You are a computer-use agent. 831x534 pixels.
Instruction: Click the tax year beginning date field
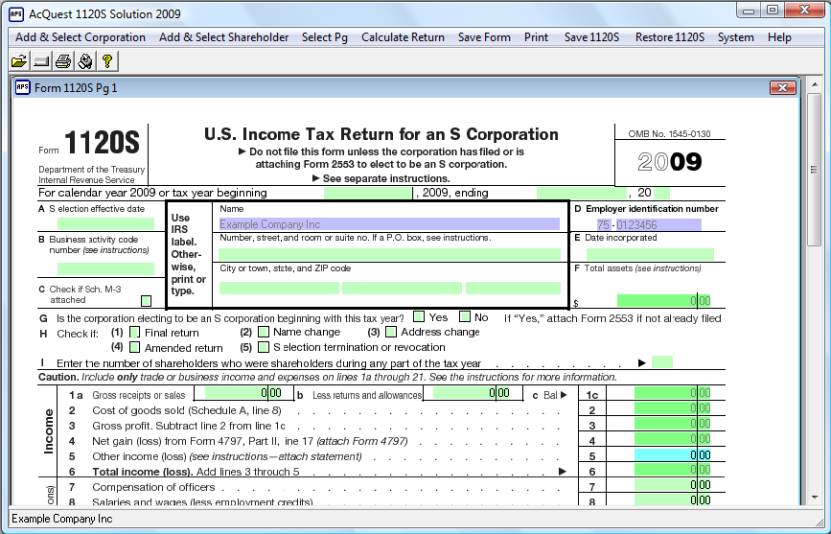coord(368,193)
